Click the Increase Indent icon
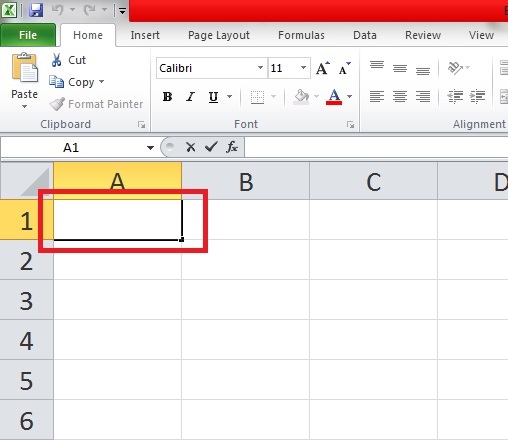 (477, 97)
